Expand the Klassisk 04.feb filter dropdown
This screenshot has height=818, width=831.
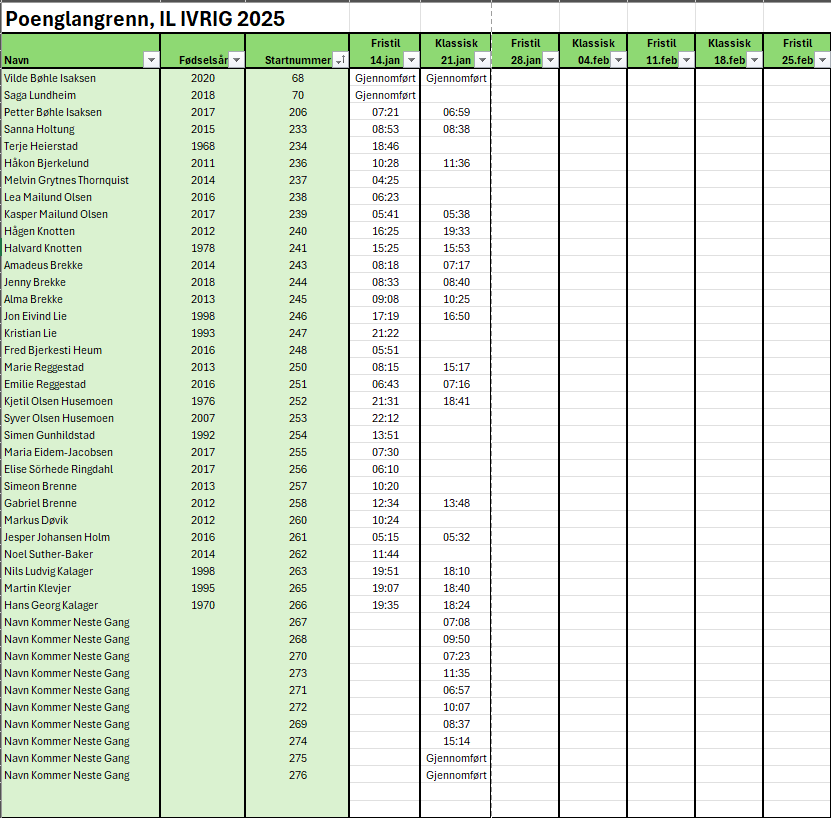[x=618, y=60]
